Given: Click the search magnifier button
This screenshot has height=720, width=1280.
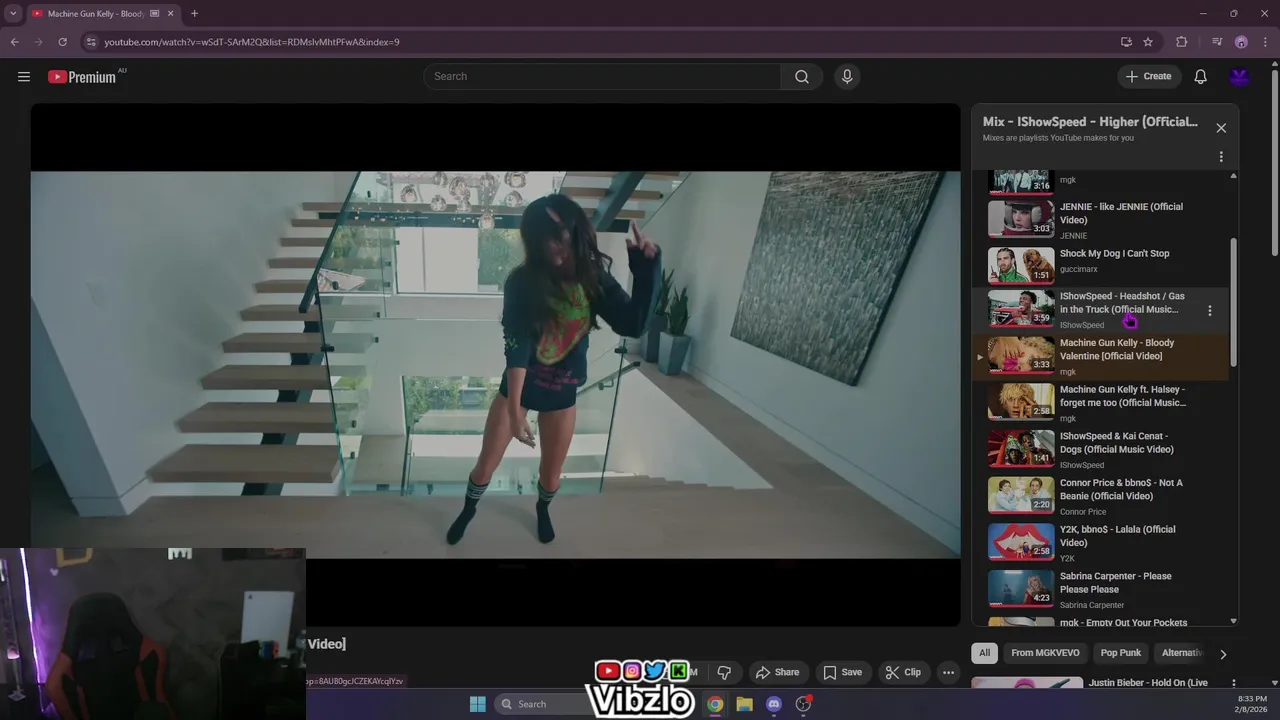Looking at the screenshot, I should coord(802,76).
